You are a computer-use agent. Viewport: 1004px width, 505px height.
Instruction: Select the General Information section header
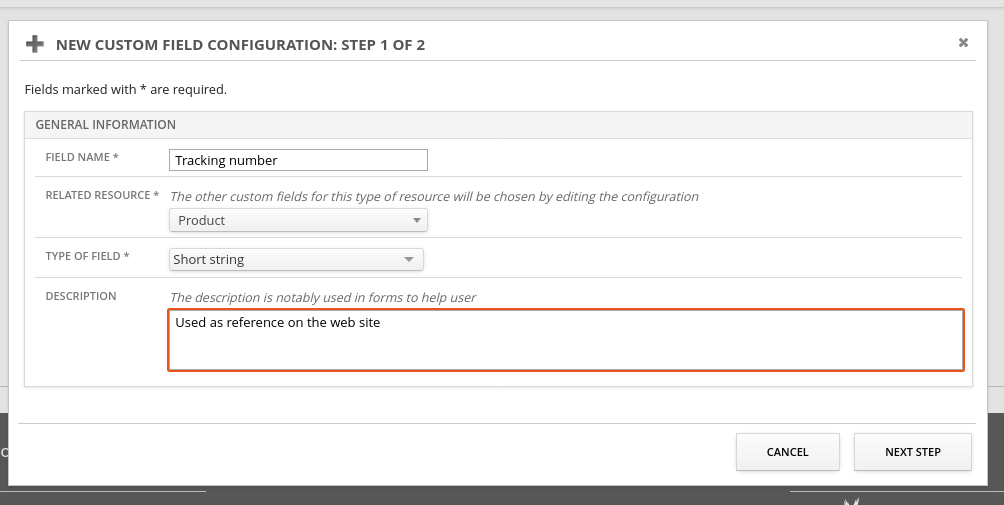tap(106, 125)
